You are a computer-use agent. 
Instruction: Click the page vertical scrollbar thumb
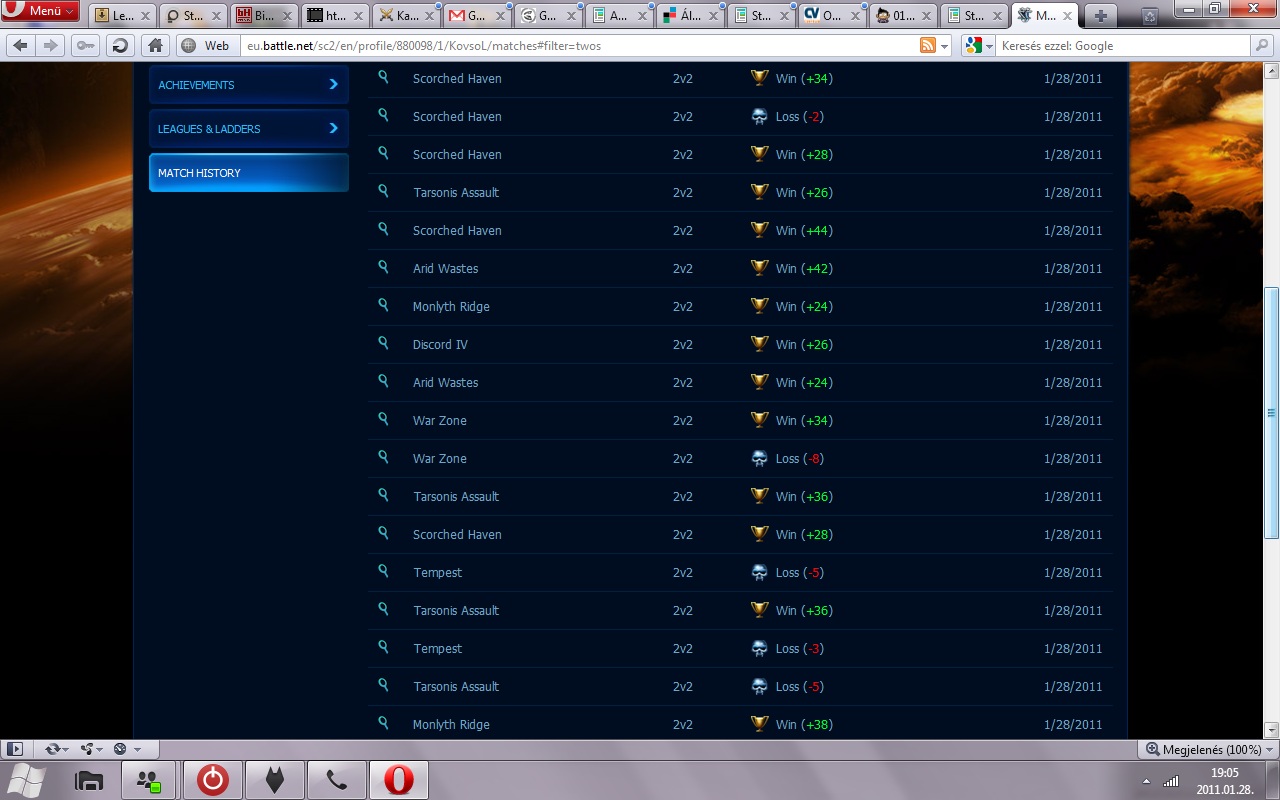click(1271, 413)
